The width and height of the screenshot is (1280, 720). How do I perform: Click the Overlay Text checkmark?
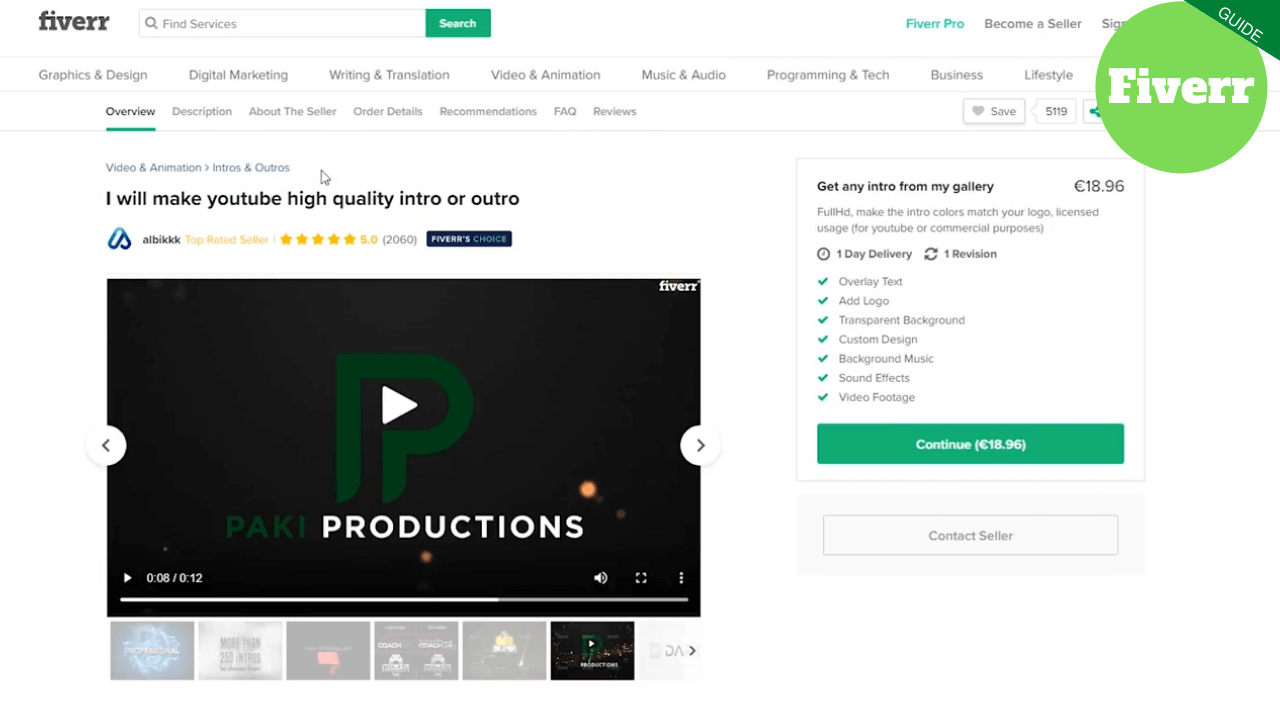click(x=823, y=282)
